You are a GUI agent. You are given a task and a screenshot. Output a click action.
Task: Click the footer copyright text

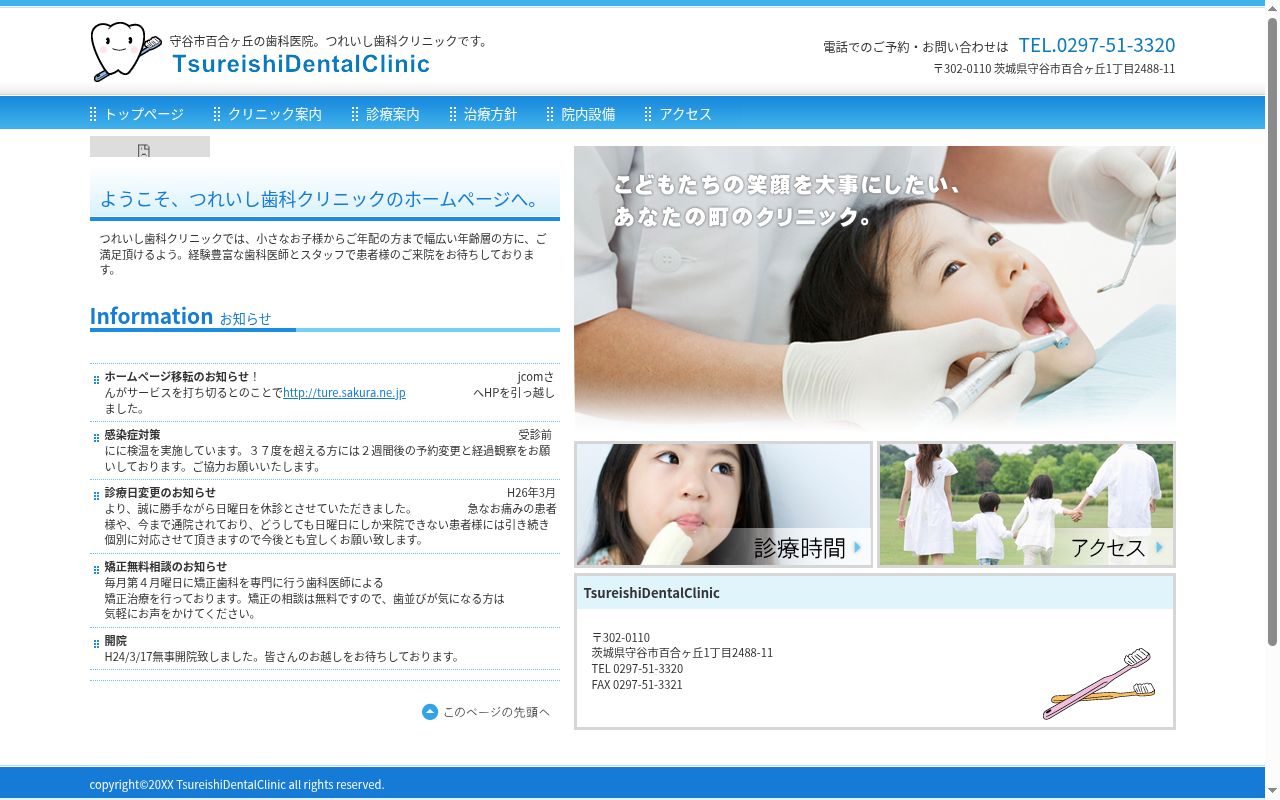pos(237,785)
